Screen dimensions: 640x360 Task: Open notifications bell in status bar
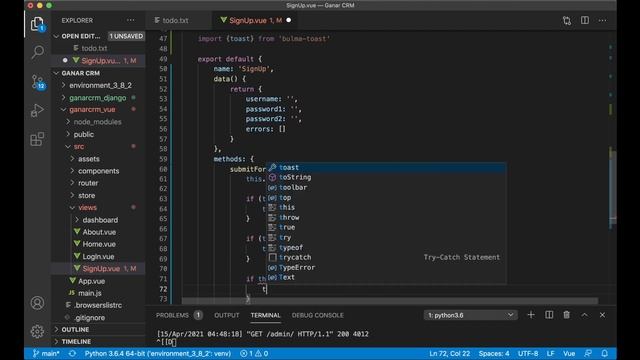point(604,353)
